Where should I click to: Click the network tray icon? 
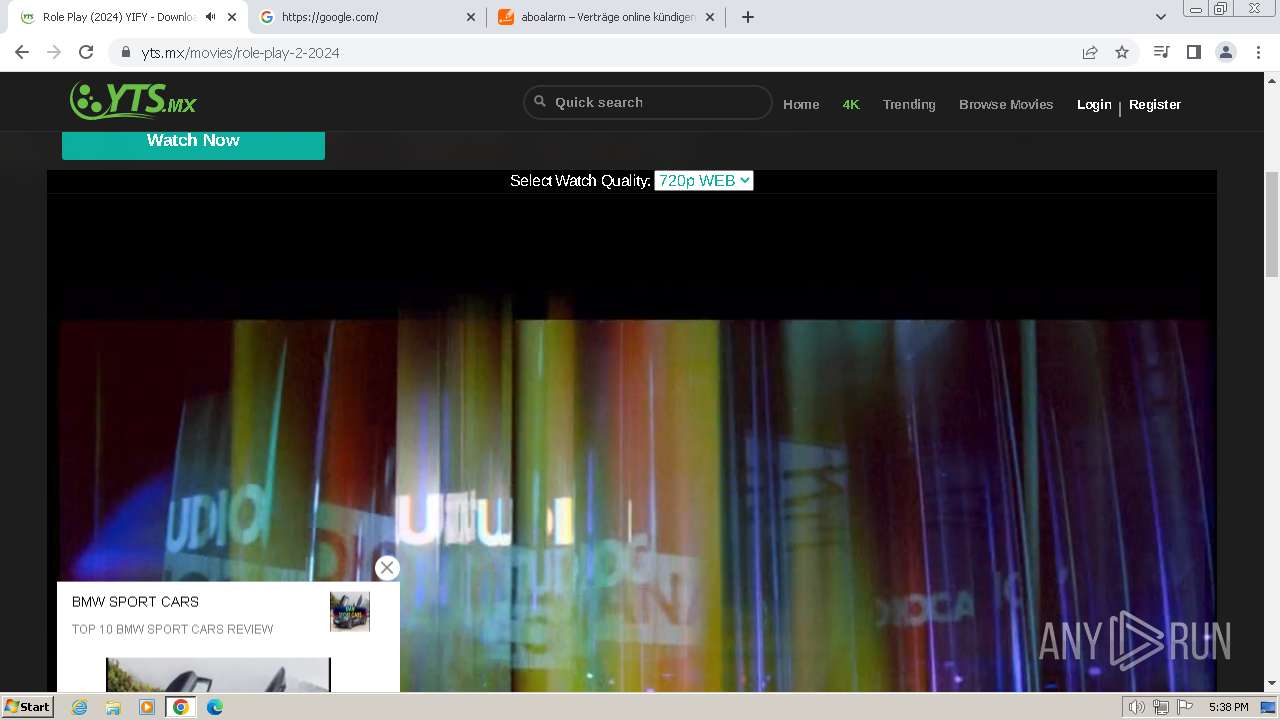pos(1161,707)
